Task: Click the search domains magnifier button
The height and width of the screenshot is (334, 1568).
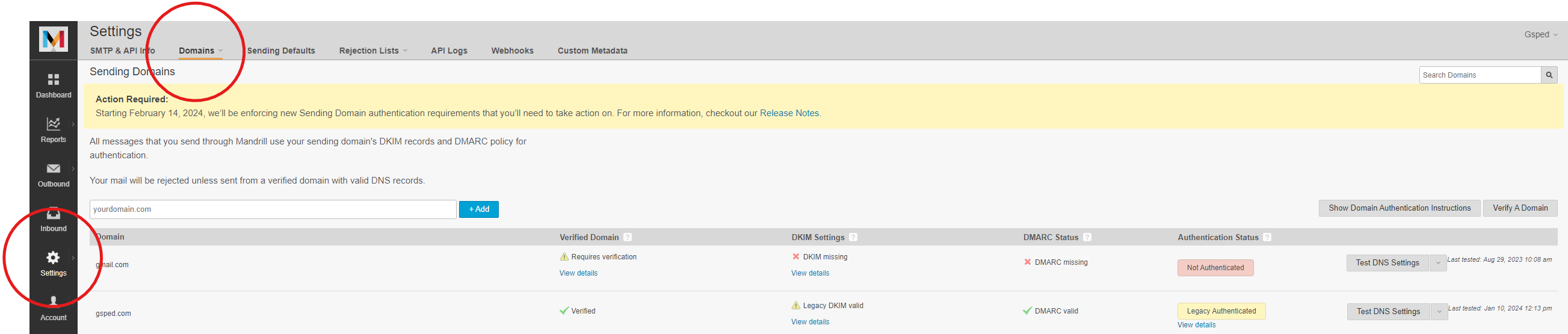Action: click(1549, 75)
